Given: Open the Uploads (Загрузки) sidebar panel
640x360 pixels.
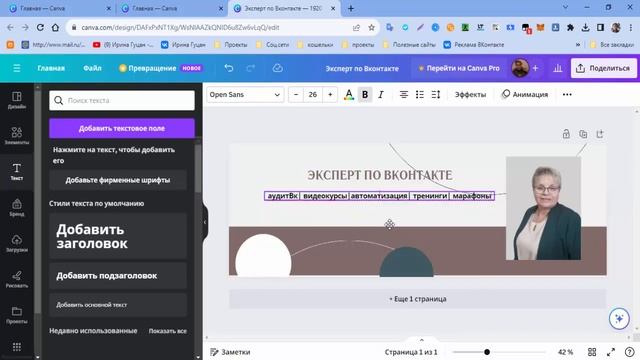Looking at the screenshot, I should (x=16, y=243).
